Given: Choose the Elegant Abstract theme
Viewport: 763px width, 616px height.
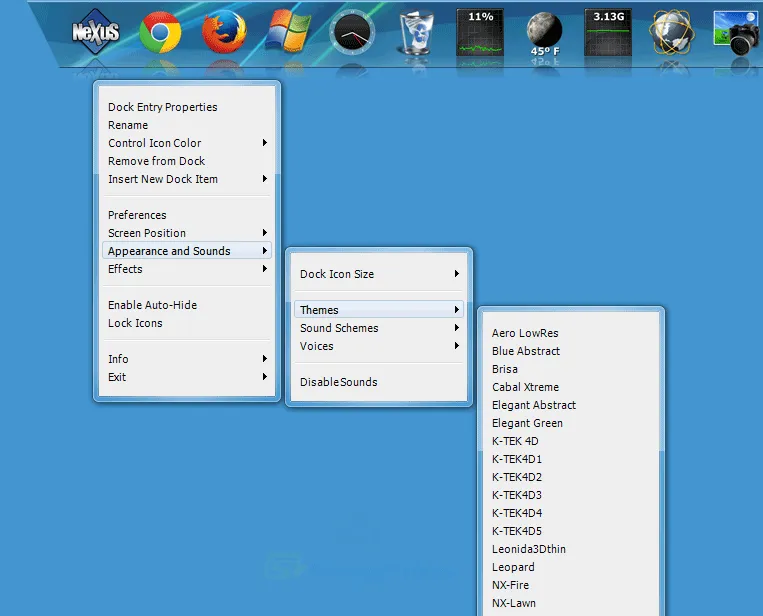Looking at the screenshot, I should coord(571,405).
